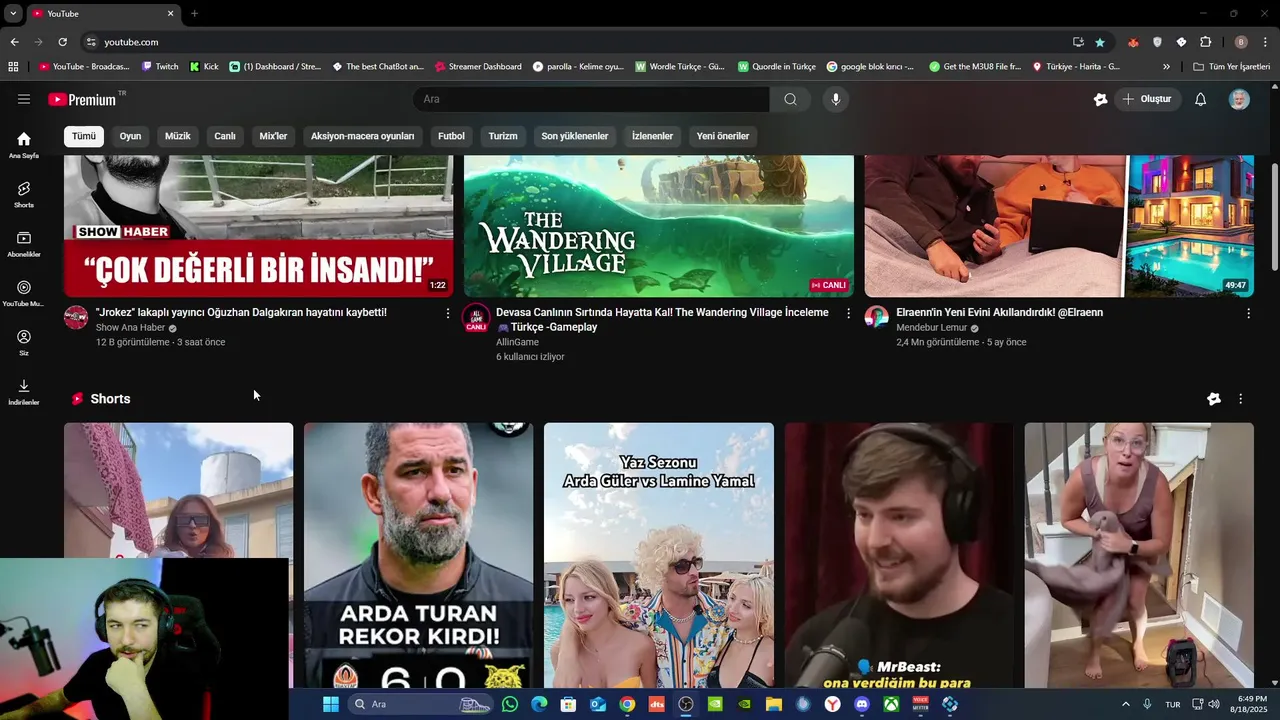Go back with browser back arrow
The image size is (1280, 720).
click(14, 42)
